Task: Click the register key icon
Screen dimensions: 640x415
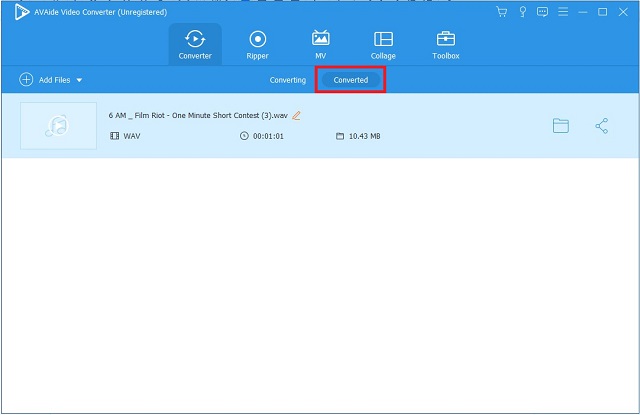Action: [522, 12]
